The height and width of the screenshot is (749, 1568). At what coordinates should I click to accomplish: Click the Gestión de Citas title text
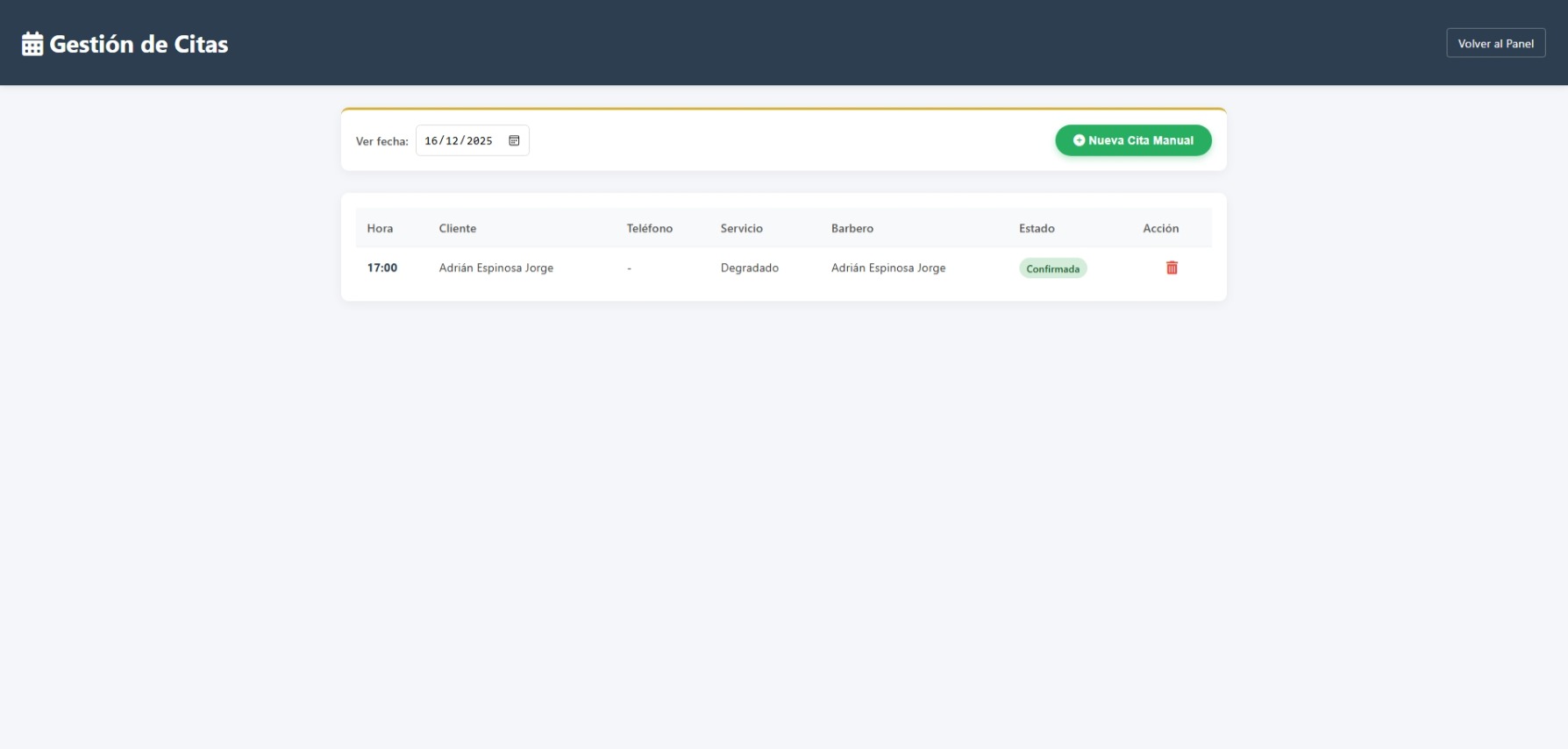coord(139,44)
